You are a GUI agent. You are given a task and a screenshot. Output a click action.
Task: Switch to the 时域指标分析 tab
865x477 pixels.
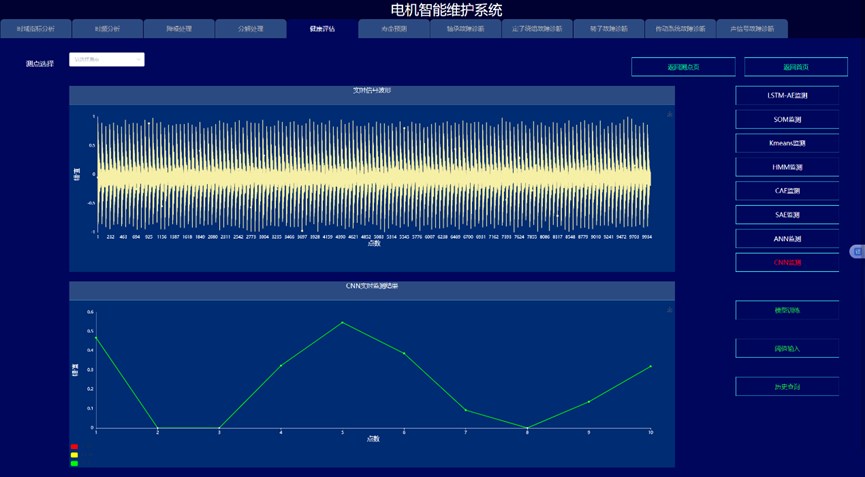pyautogui.click(x=36, y=29)
